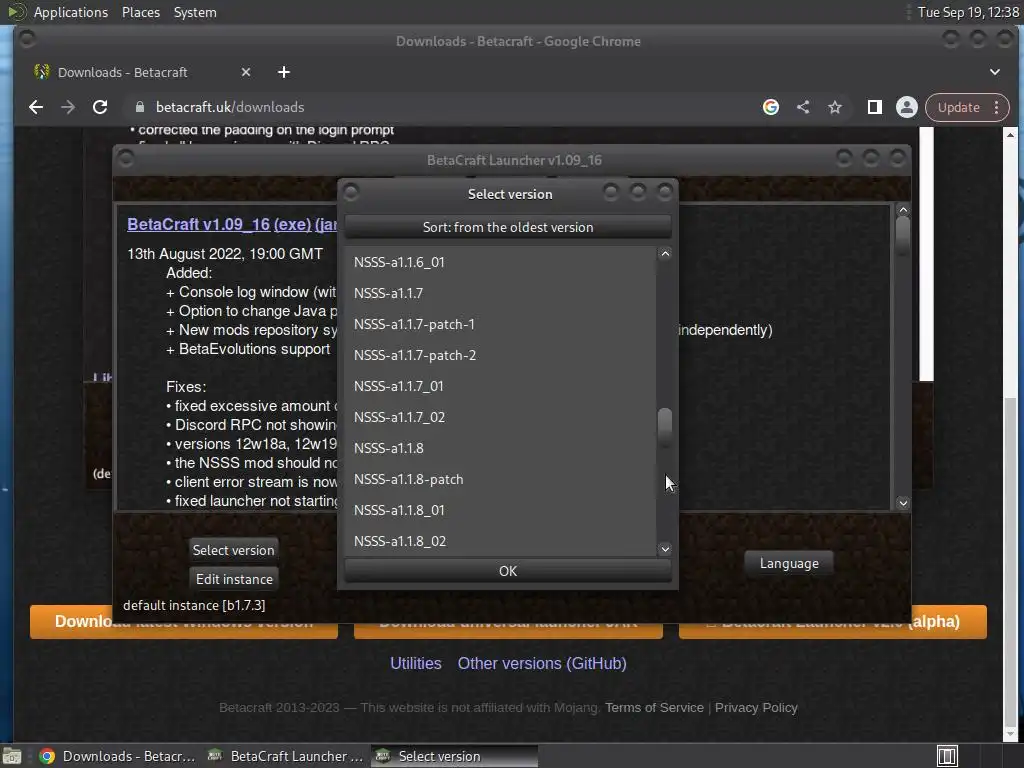Select version NSSS-a1.1.7-patch-1

coord(500,324)
